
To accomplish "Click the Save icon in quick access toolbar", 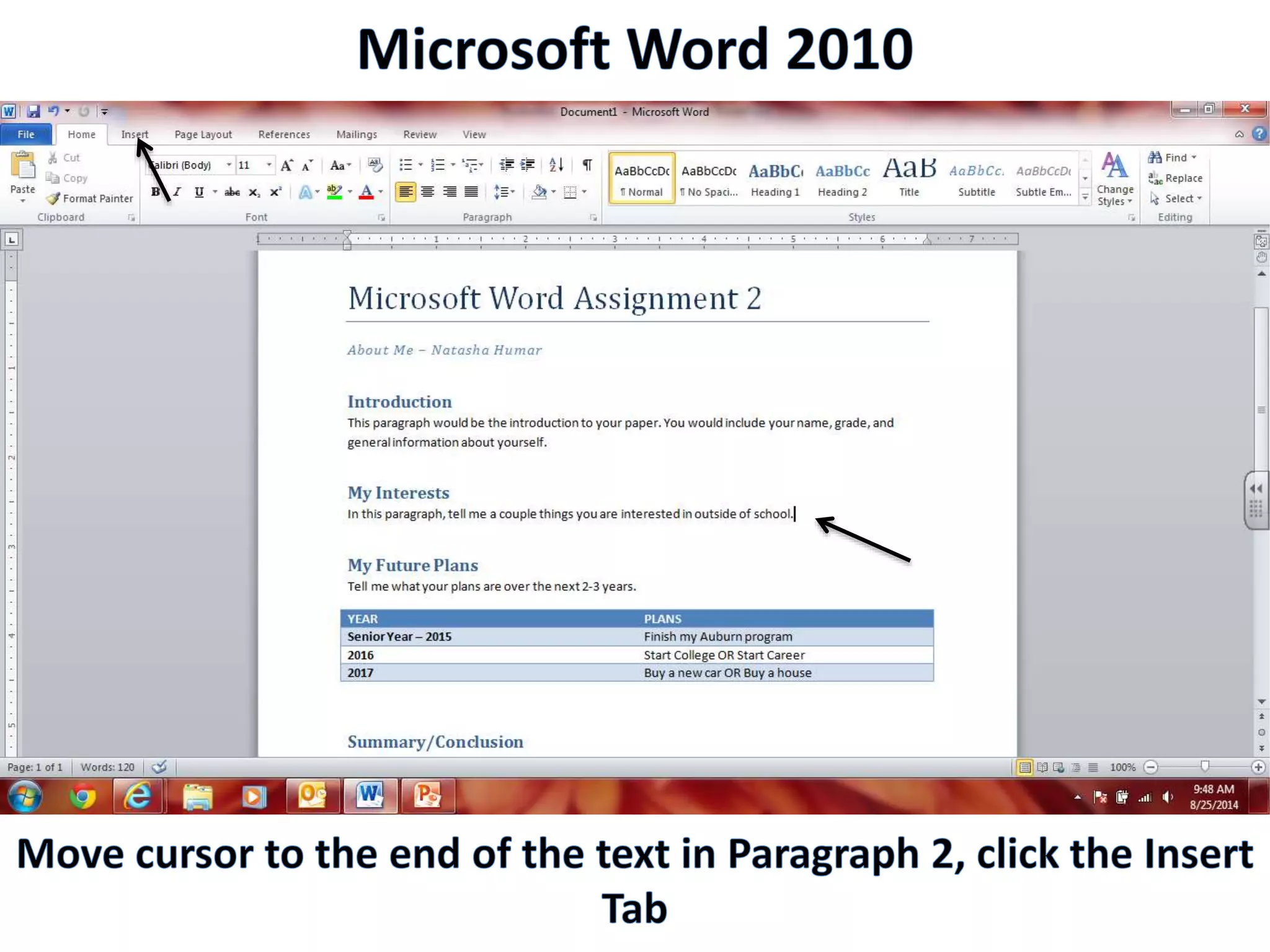I will [33, 111].
